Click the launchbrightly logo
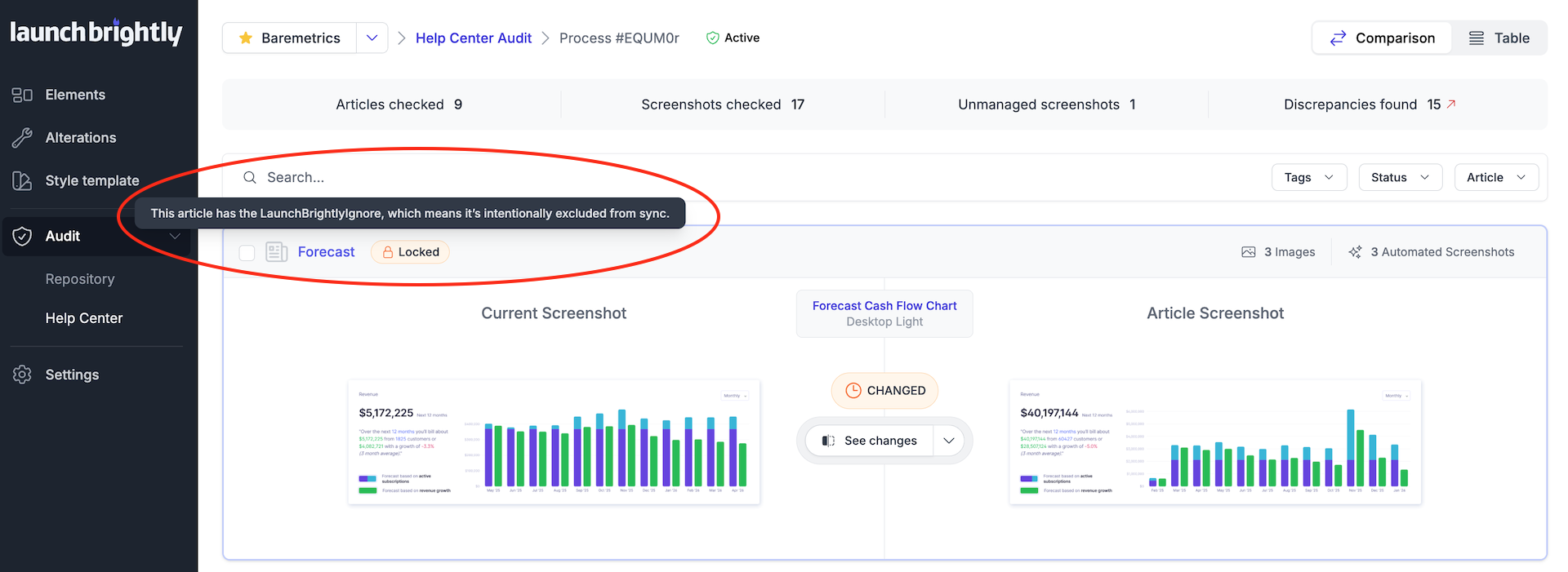 click(96, 32)
